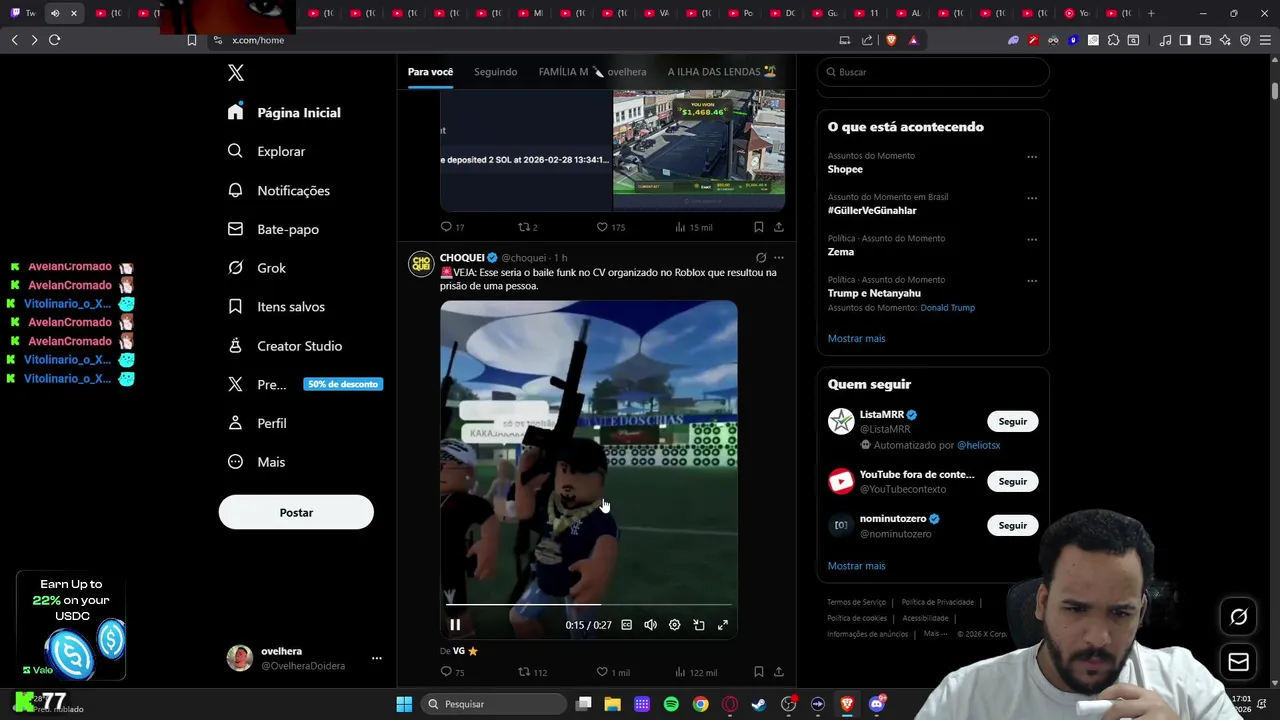This screenshot has width=1280, height=720.
Task: Open Itens salvos bookmarks
Action: coord(276,307)
